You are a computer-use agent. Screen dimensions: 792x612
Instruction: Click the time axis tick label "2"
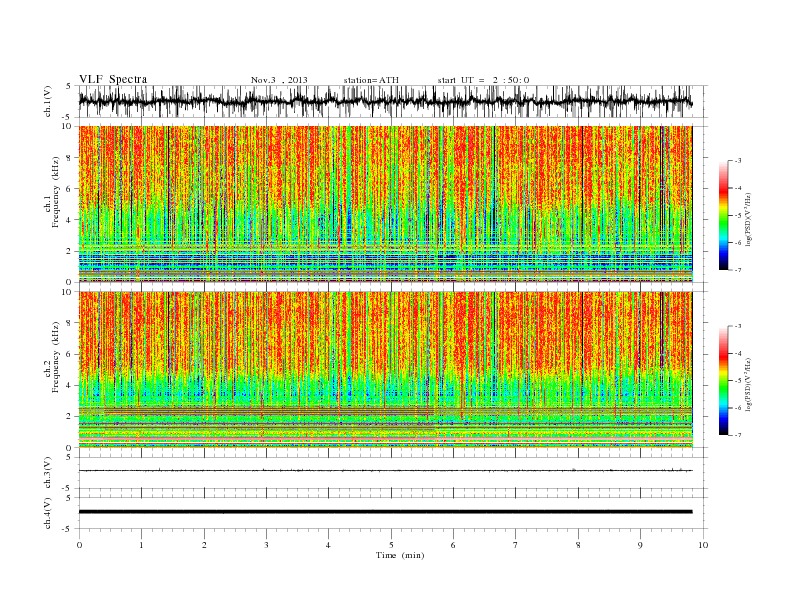pos(204,545)
